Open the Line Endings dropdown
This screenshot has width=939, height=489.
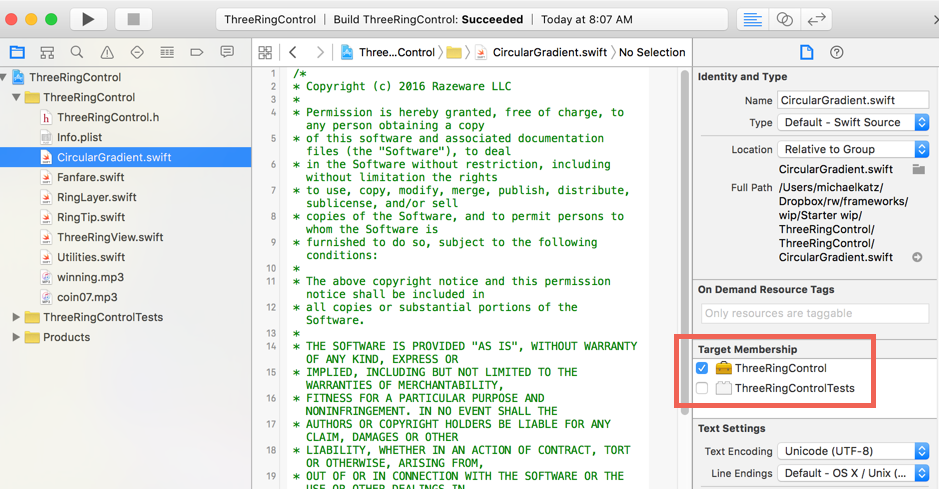pyautogui.click(x=853, y=473)
